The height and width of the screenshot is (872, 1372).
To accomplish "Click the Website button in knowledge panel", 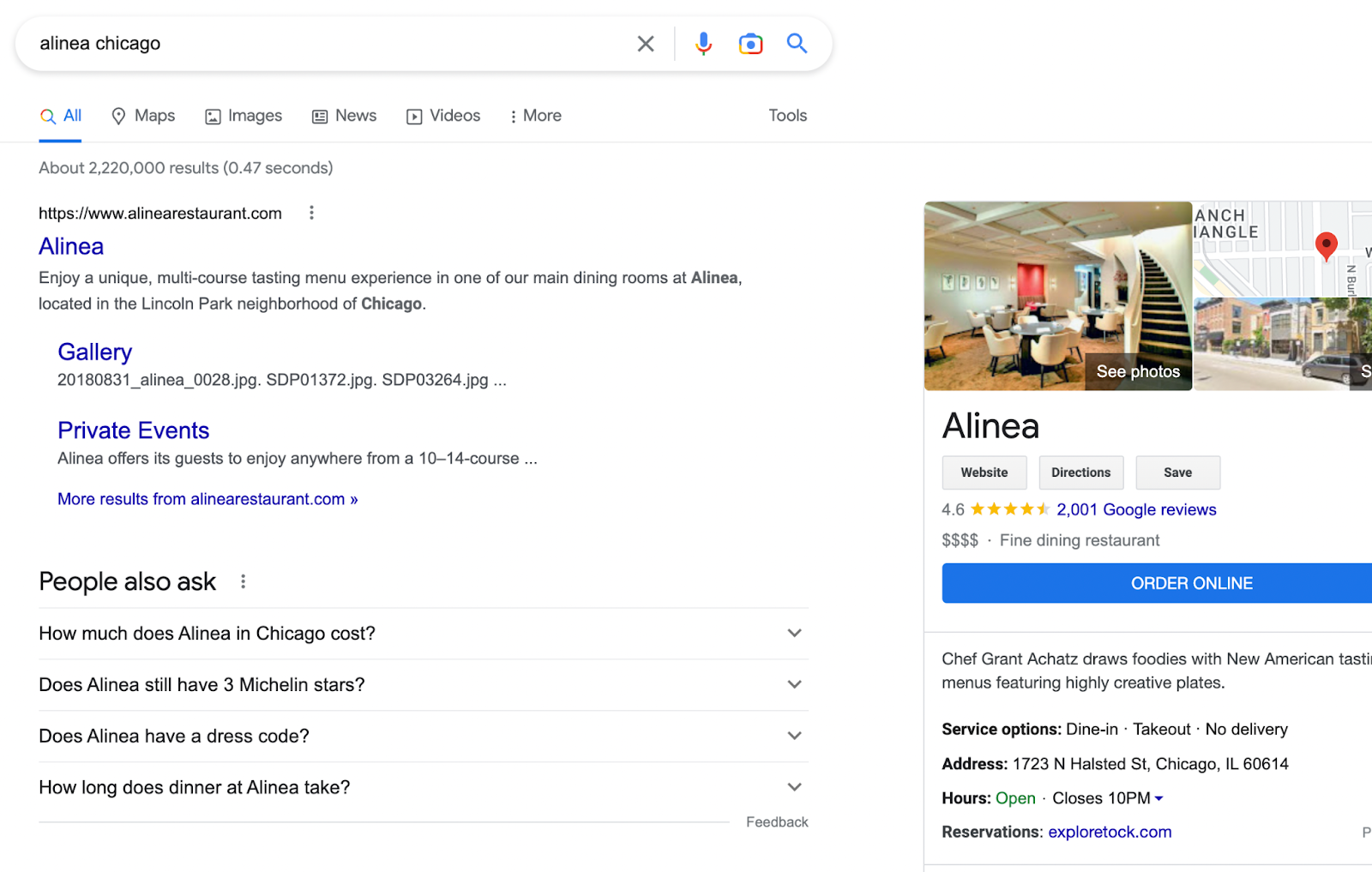I will [x=984, y=472].
